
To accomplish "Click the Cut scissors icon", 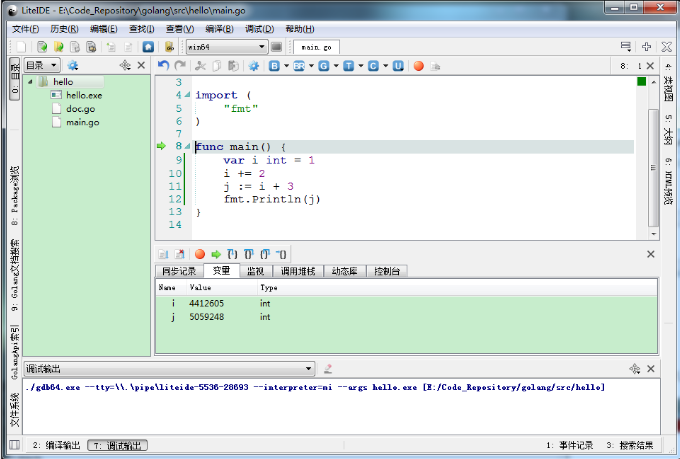I will (200, 66).
